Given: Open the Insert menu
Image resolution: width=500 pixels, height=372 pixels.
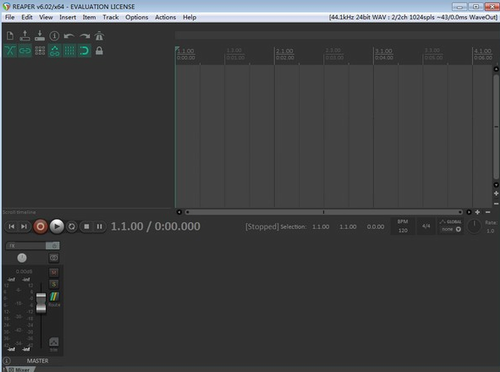Looking at the screenshot, I should click(x=68, y=17).
